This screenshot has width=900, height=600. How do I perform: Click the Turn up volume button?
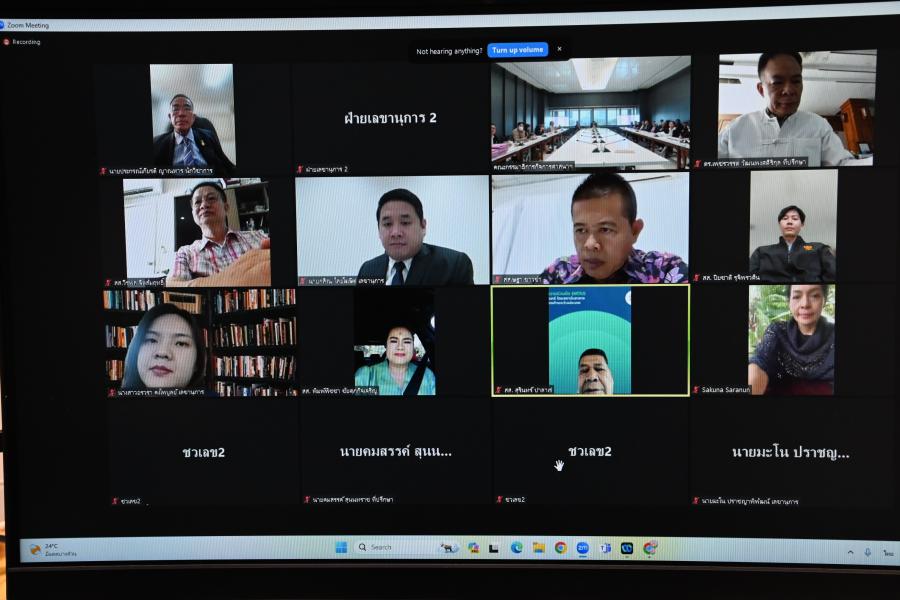518,50
